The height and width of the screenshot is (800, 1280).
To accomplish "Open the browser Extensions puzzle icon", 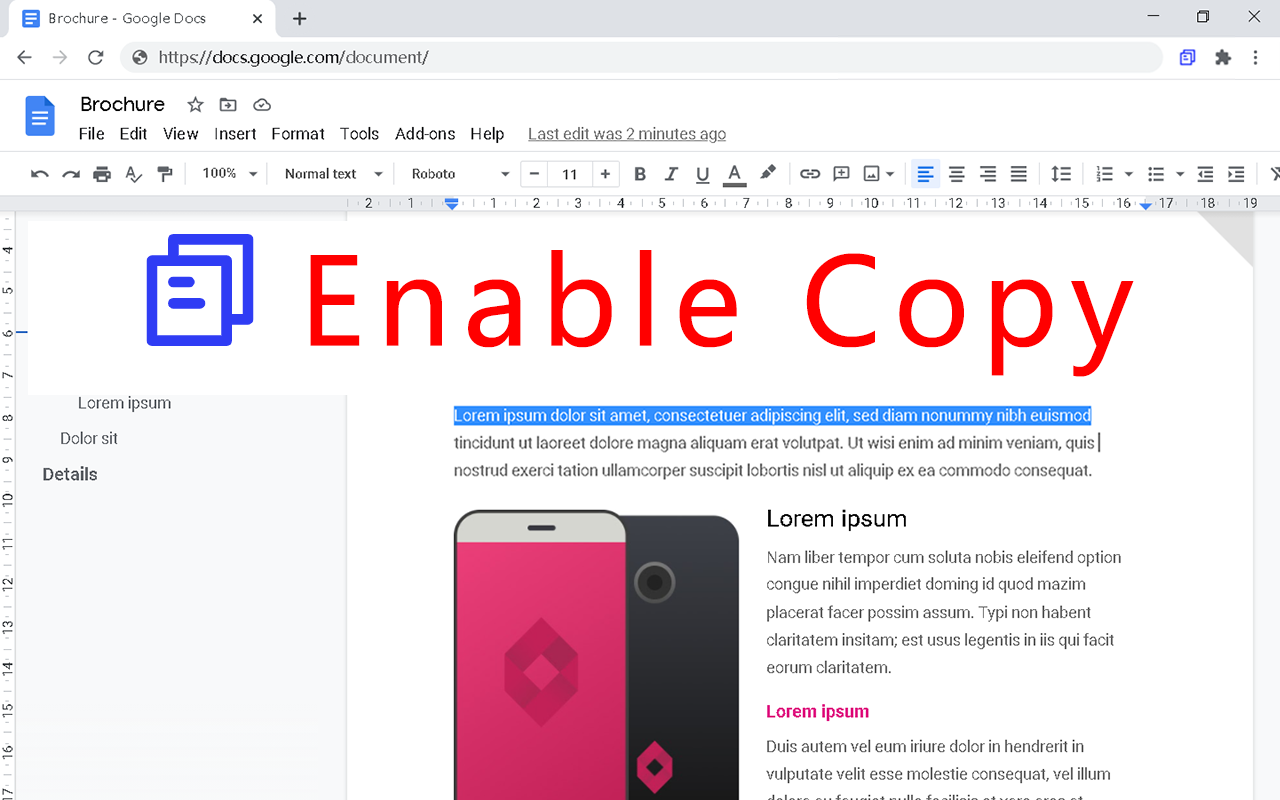I will [x=1222, y=58].
